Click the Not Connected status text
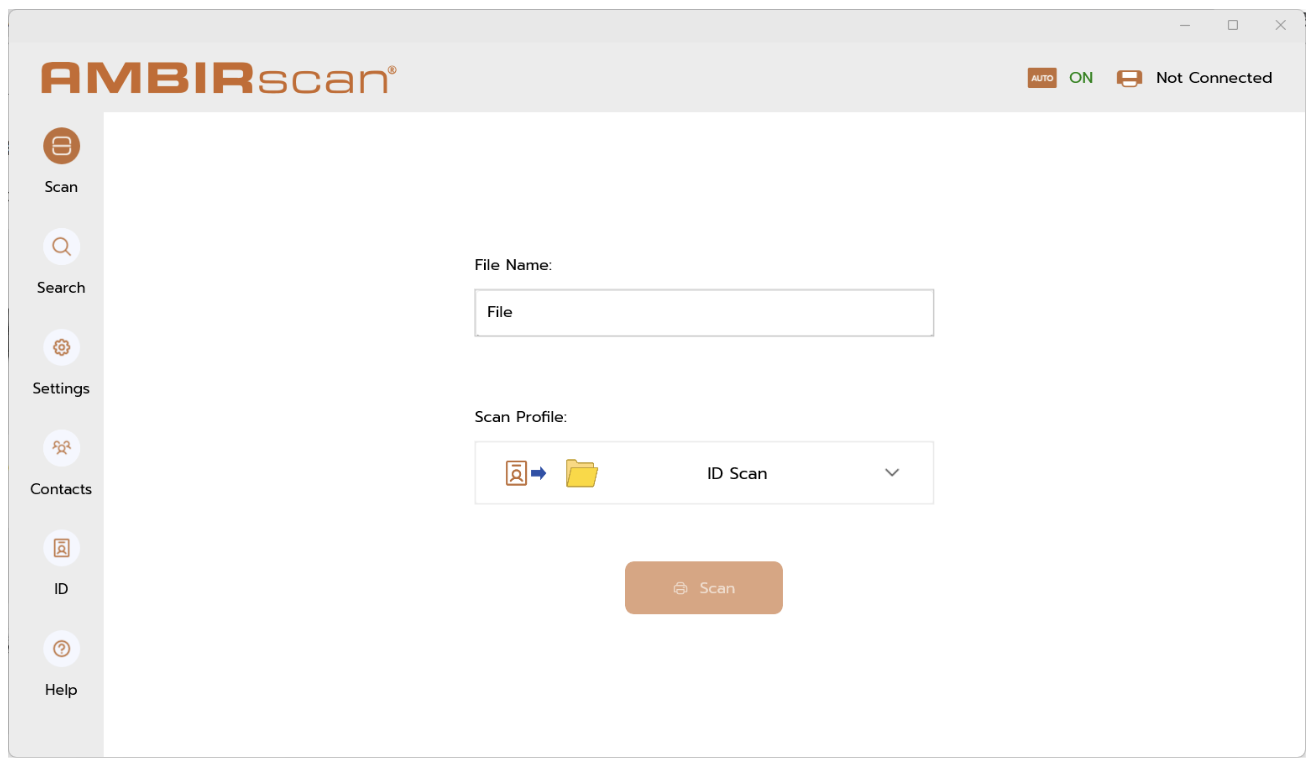 pyautogui.click(x=1213, y=77)
